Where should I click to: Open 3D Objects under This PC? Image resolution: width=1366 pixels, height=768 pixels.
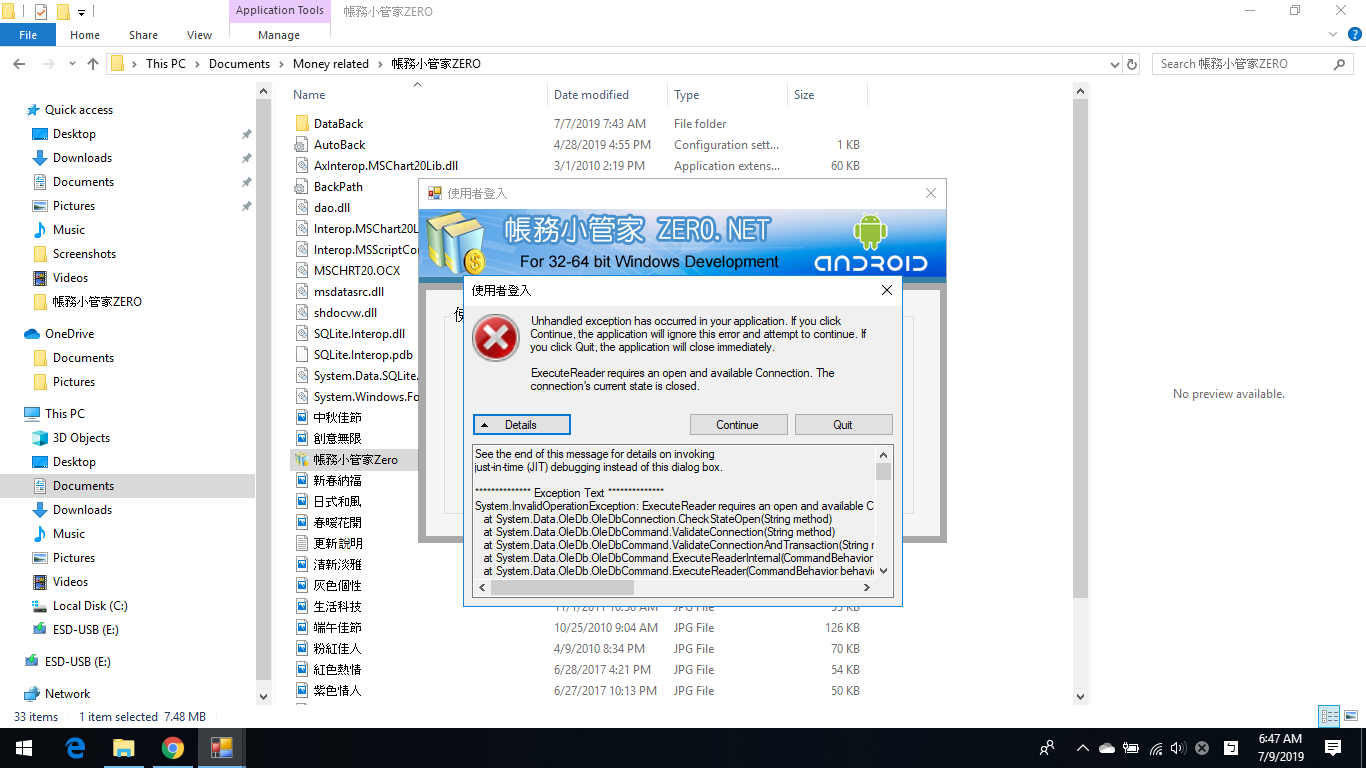point(81,438)
